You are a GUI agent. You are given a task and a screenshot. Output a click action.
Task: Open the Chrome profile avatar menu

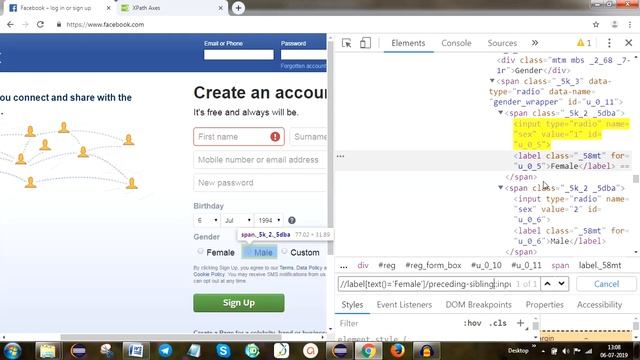click(614, 24)
